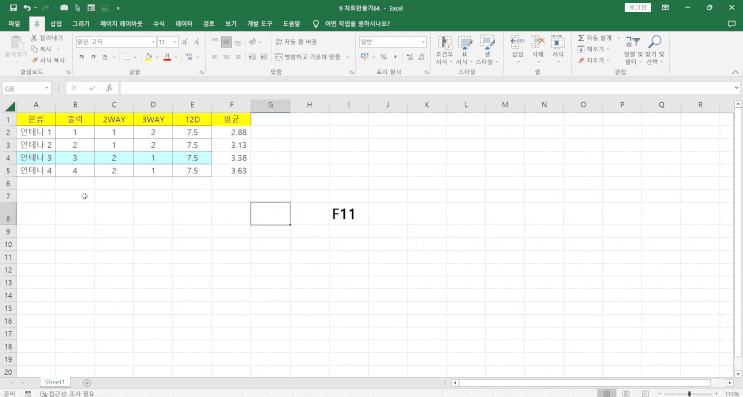
Task: Apply percent style
Action: point(383,57)
